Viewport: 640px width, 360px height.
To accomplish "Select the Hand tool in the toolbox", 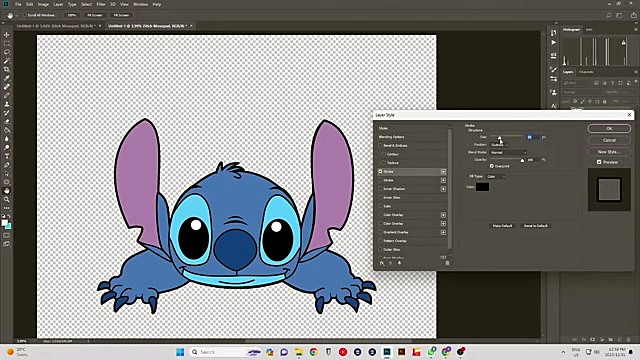I will click(7, 191).
